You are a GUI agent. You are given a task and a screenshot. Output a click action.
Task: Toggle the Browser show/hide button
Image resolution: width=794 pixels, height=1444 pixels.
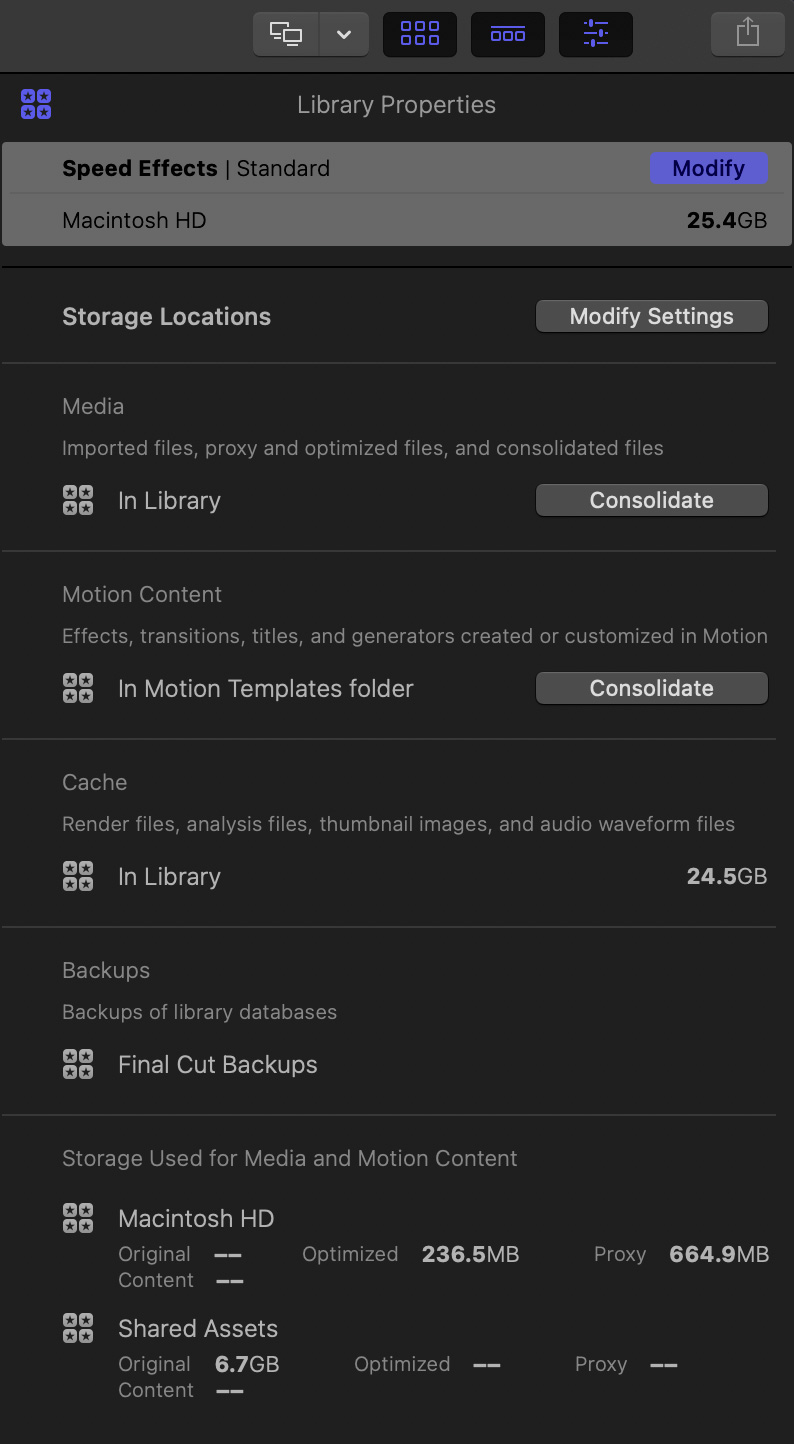point(420,34)
